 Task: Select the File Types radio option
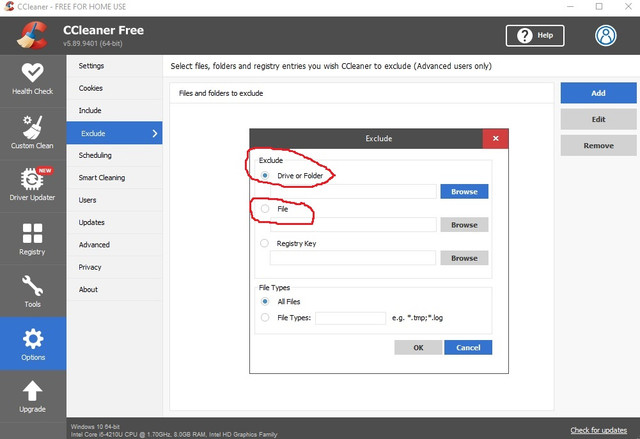(x=265, y=317)
